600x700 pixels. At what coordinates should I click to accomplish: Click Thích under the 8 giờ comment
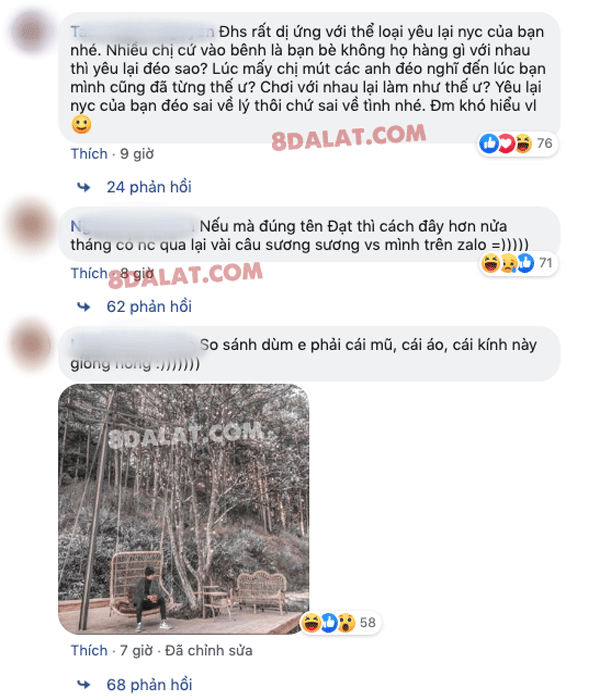pos(89,273)
